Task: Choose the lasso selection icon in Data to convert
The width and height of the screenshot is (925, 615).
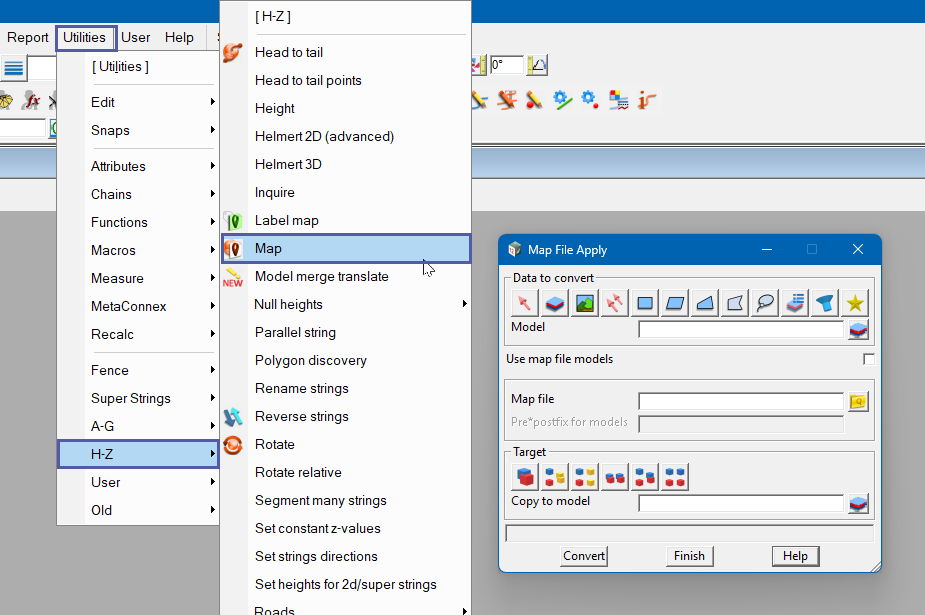Action: click(766, 303)
